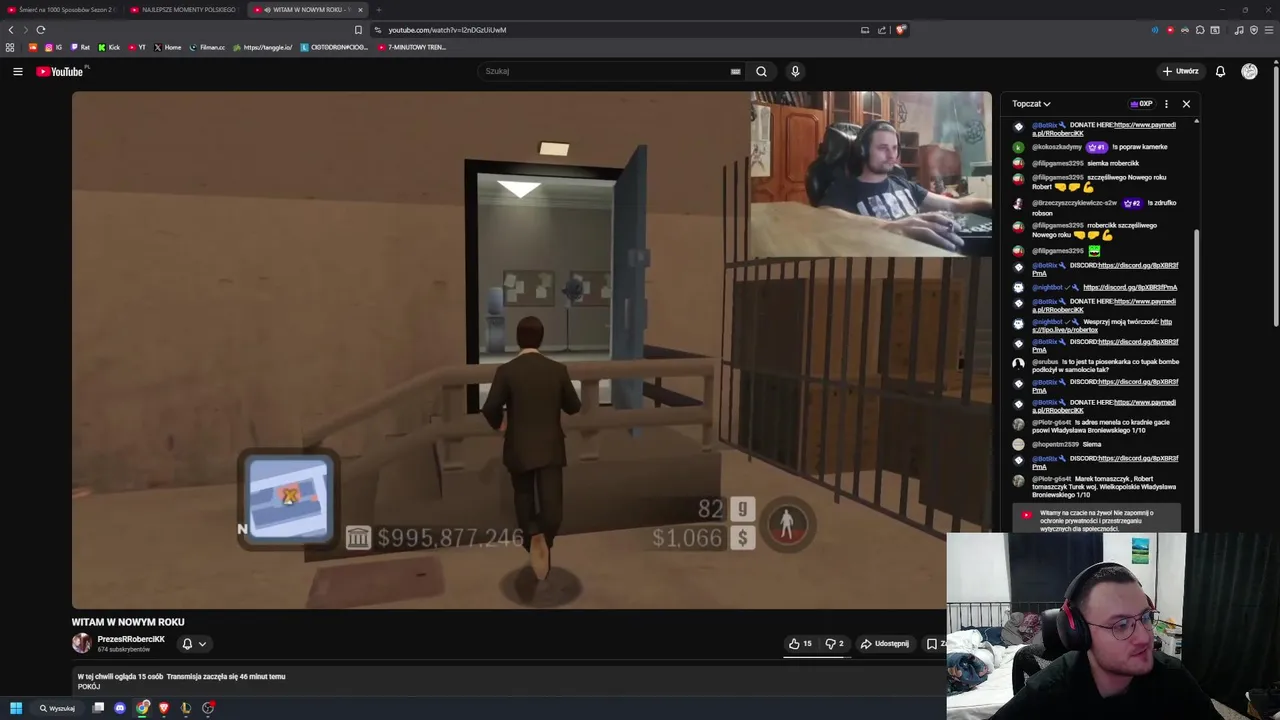Open the extensions puzzle icon
Viewport: 1280px width, 720px height.
pyautogui.click(x=1200, y=30)
